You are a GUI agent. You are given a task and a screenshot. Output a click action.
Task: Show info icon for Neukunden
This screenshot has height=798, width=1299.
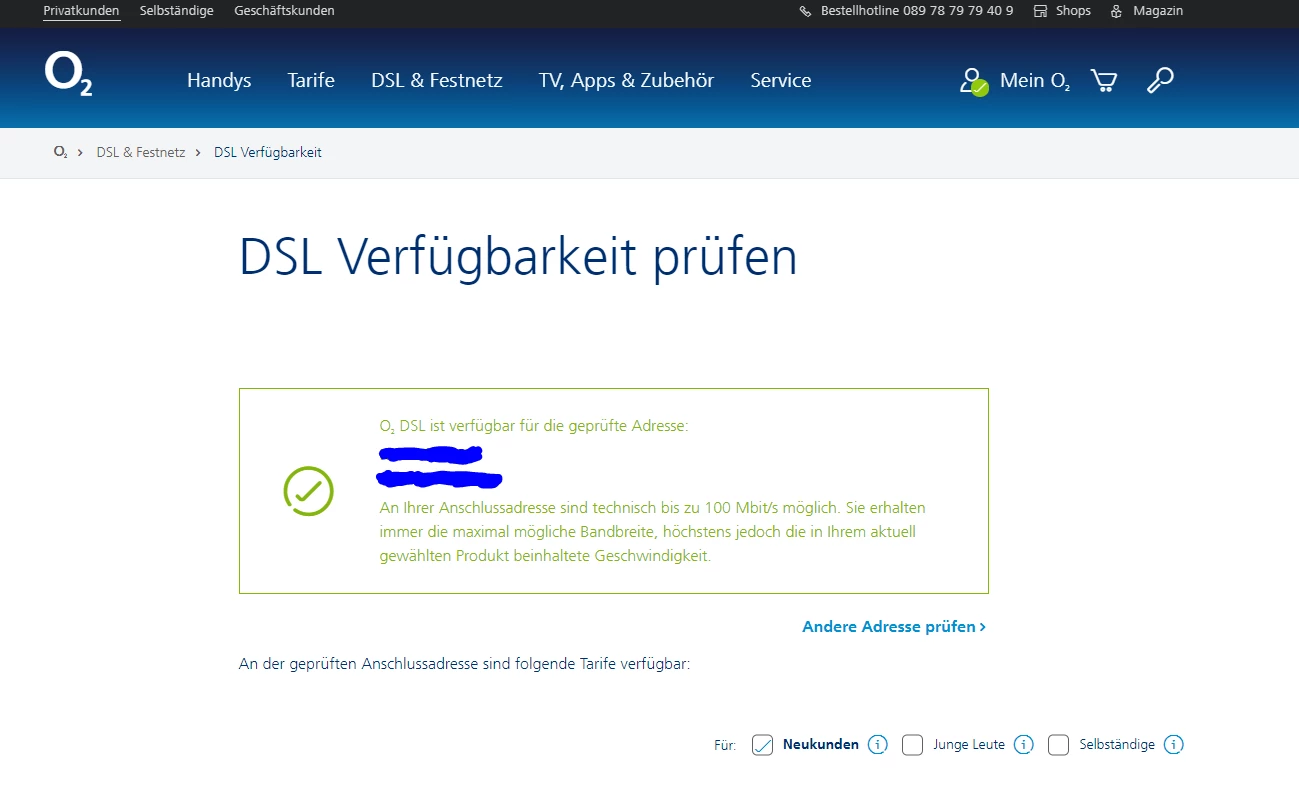878,745
